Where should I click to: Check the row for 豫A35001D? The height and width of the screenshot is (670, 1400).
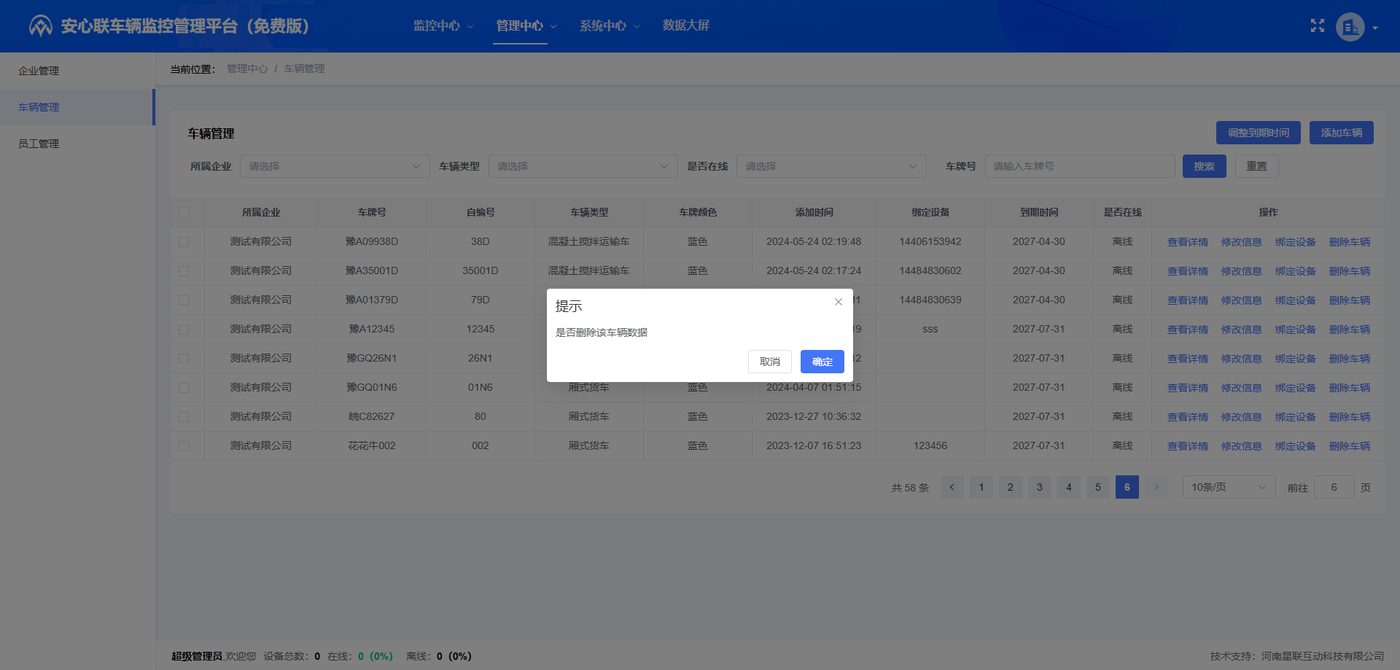click(x=183, y=271)
